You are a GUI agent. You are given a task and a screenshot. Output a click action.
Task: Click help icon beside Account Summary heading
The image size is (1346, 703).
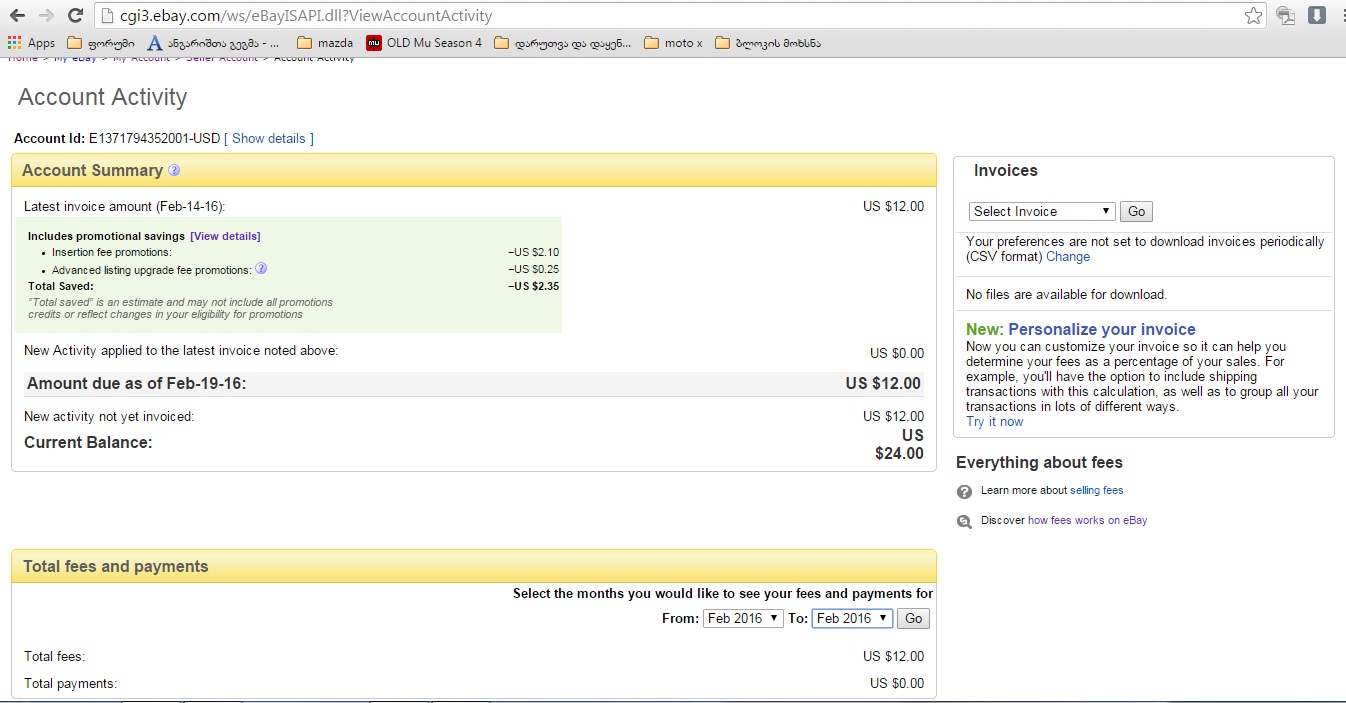point(174,170)
